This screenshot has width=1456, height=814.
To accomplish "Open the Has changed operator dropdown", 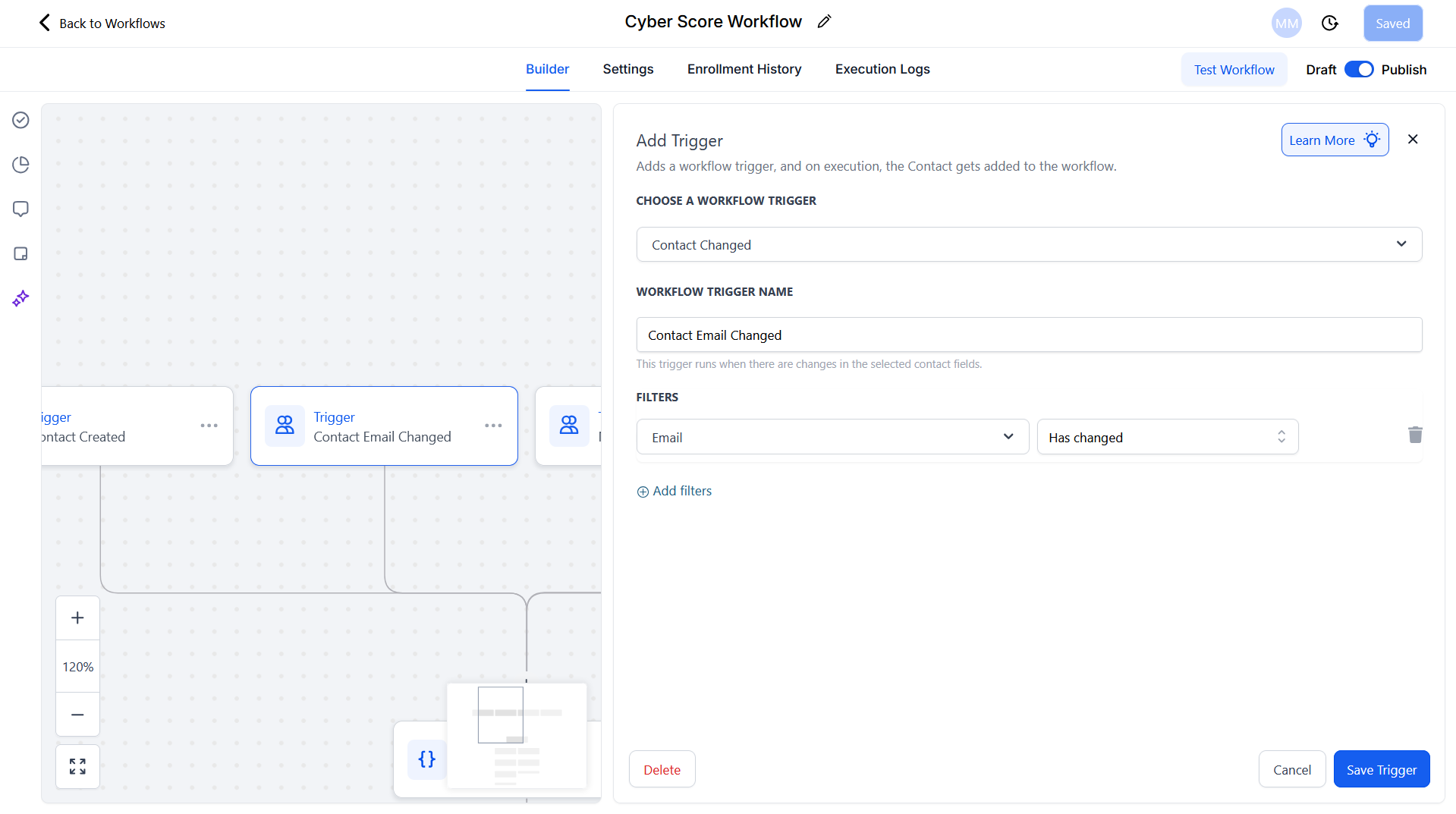I will [x=1168, y=437].
